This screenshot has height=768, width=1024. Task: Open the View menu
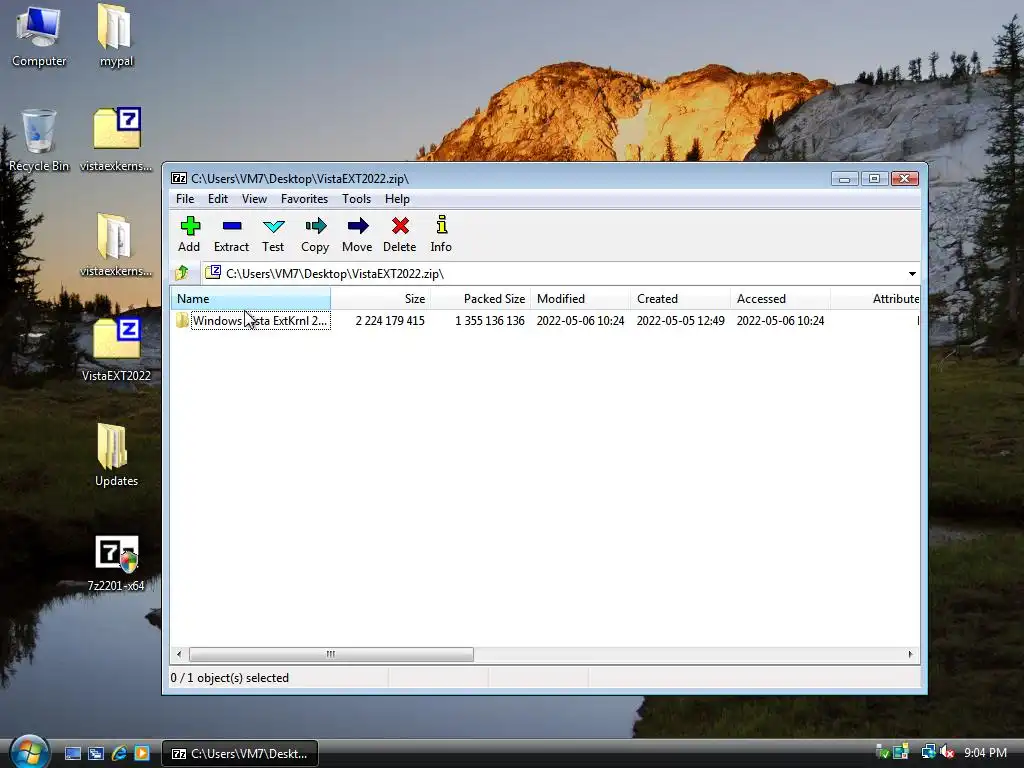254,199
